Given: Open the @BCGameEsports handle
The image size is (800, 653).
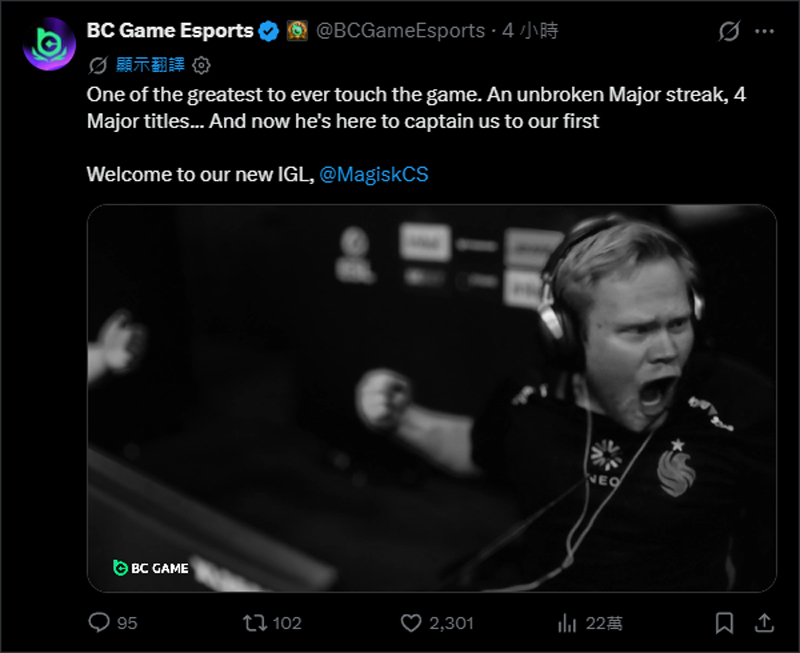Looking at the screenshot, I should pyautogui.click(x=401, y=31).
